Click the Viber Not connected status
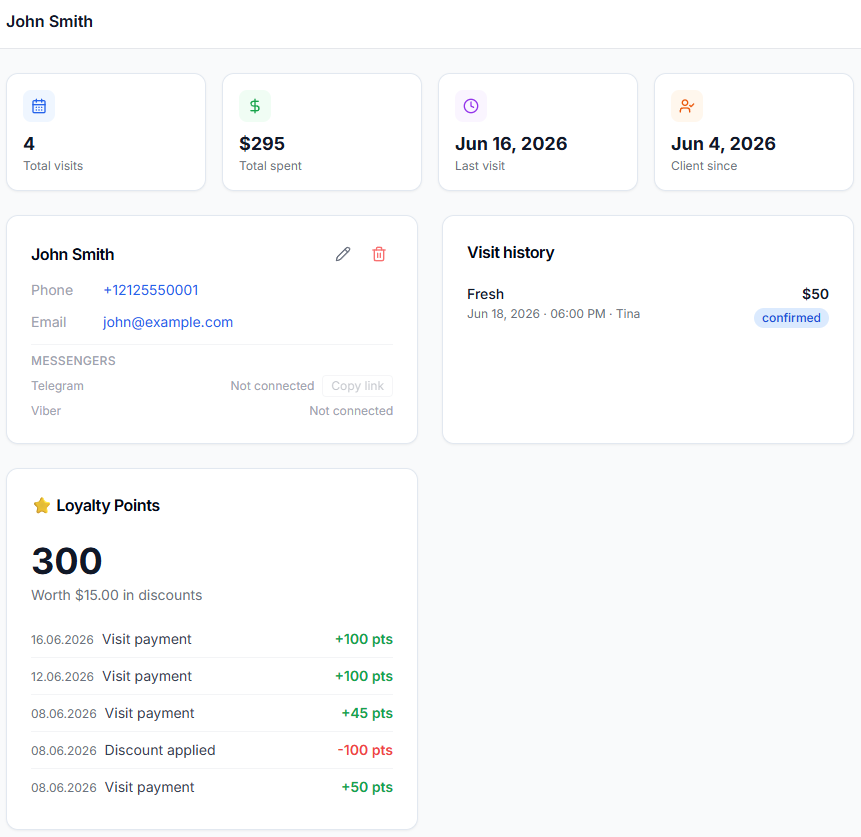This screenshot has width=861, height=837. (351, 411)
